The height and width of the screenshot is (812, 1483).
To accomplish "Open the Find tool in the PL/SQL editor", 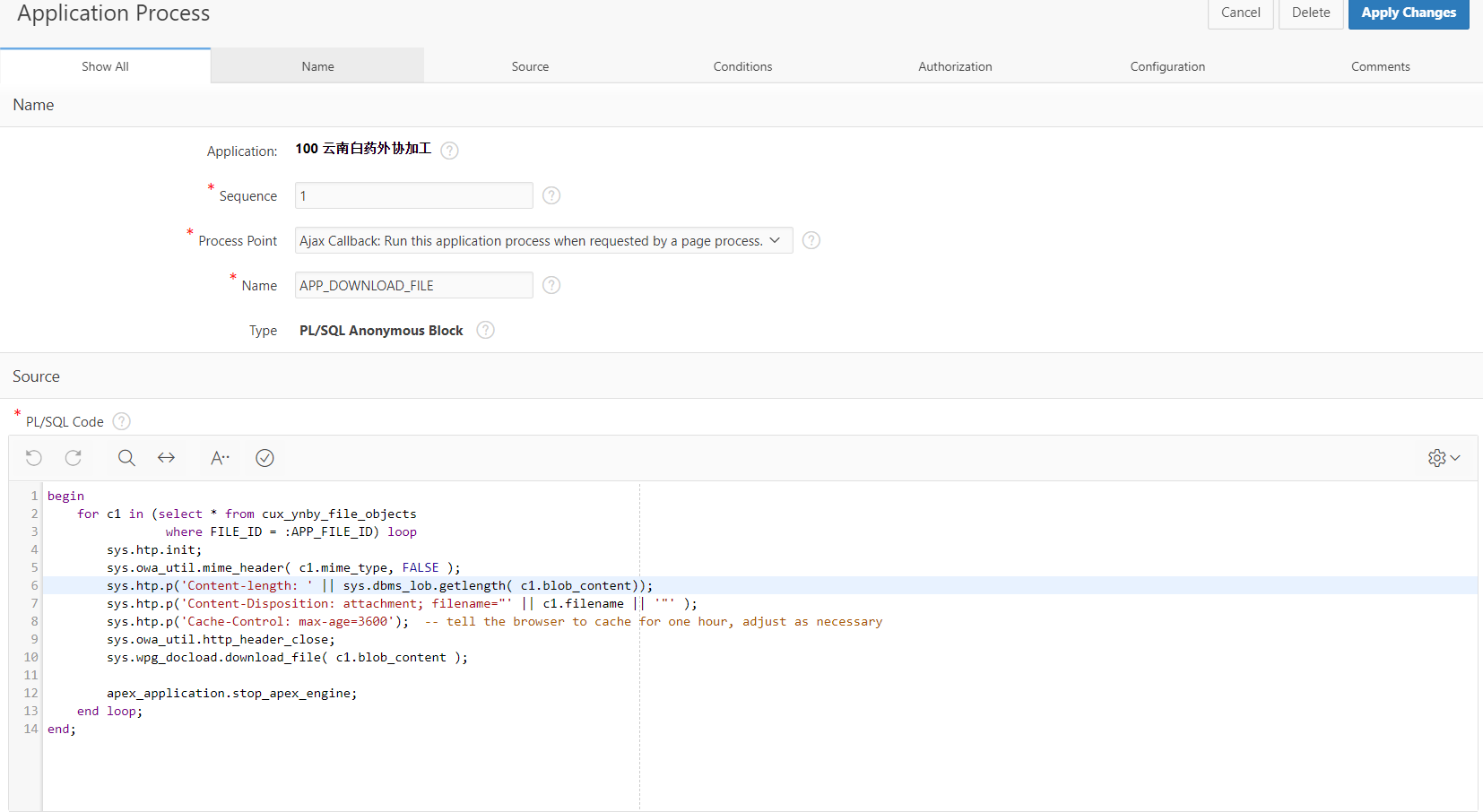I will [x=126, y=457].
